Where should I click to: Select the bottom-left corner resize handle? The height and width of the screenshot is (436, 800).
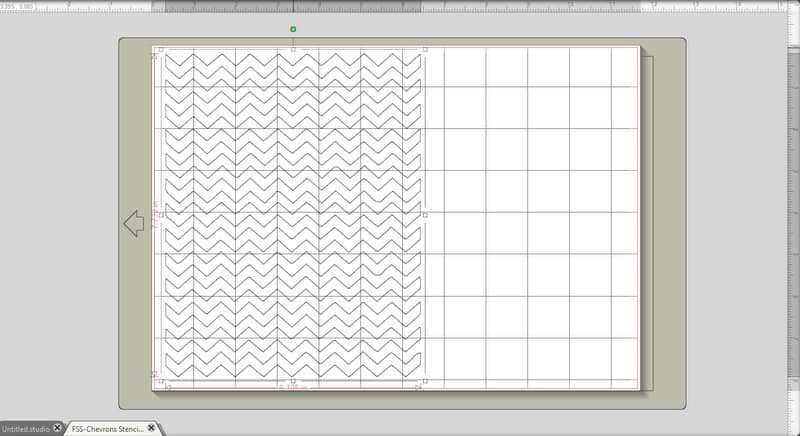tap(161, 381)
